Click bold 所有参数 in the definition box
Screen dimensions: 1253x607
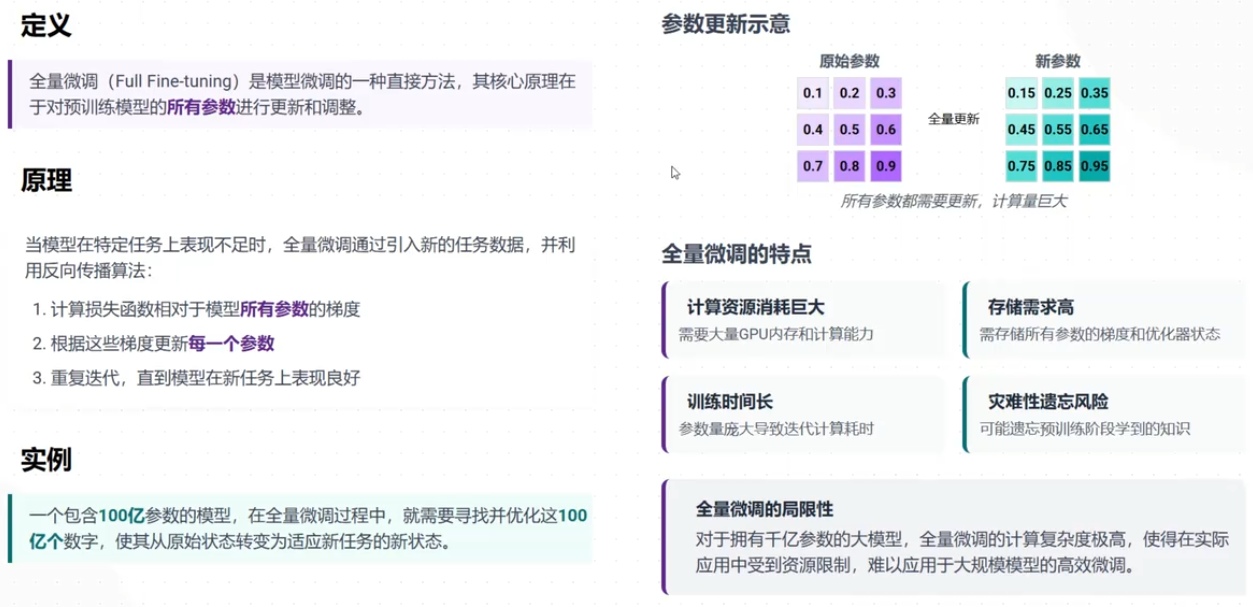pyautogui.click(x=200, y=108)
